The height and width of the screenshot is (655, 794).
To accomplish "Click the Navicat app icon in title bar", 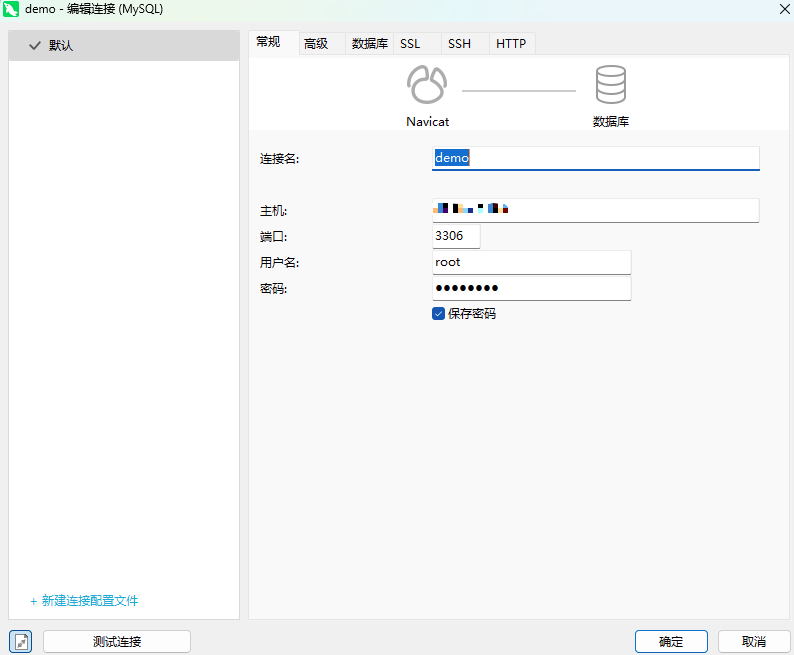I will (12, 9).
